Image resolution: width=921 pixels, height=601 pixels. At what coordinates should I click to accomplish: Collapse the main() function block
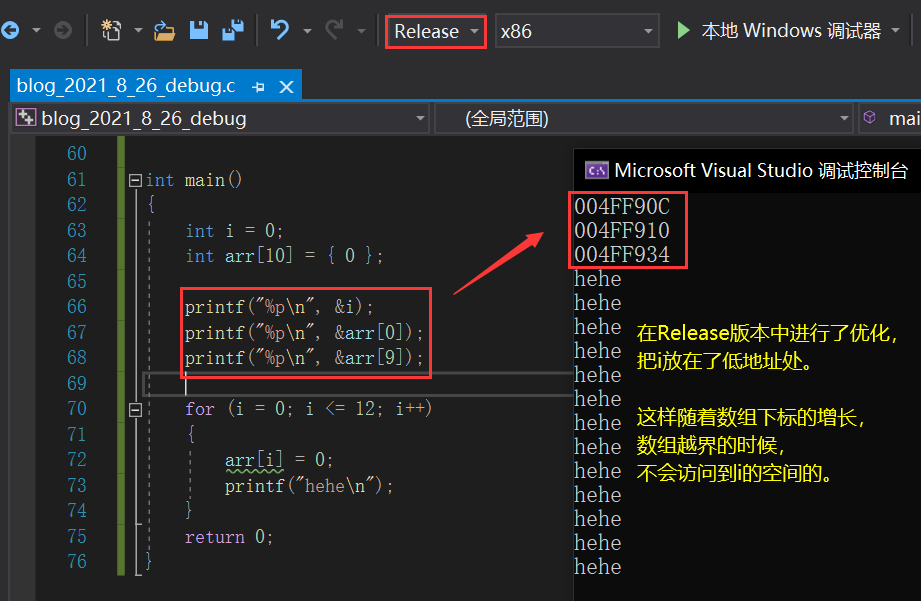(x=135, y=180)
